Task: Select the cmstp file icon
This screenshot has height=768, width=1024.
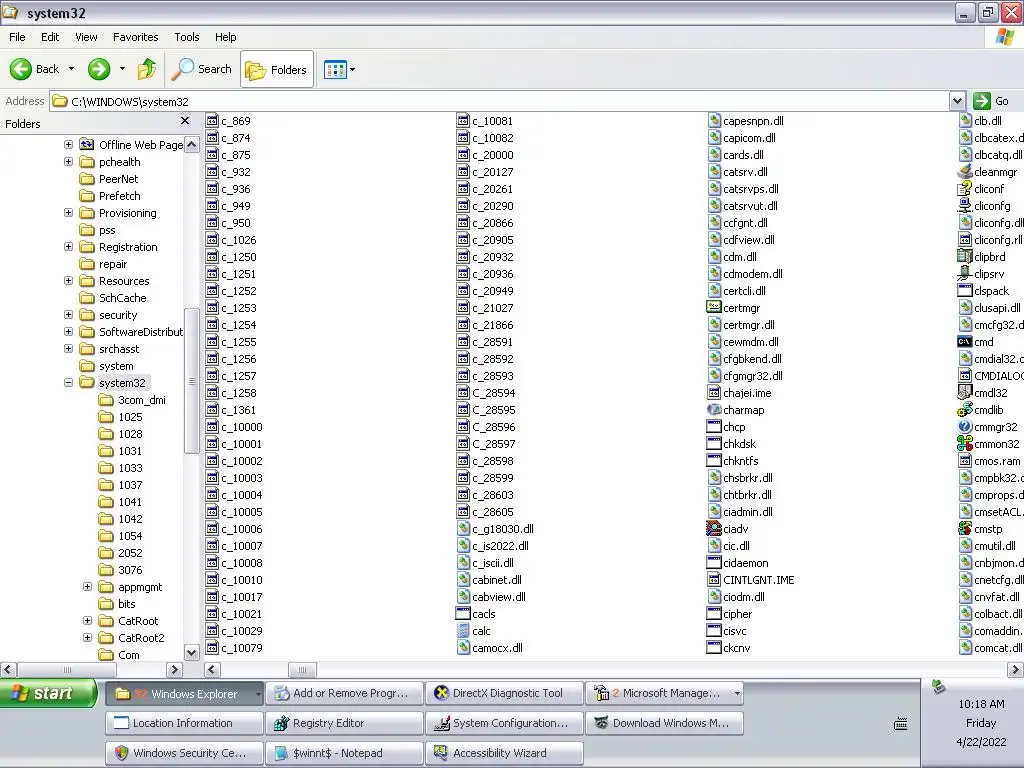Action: click(965, 528)
